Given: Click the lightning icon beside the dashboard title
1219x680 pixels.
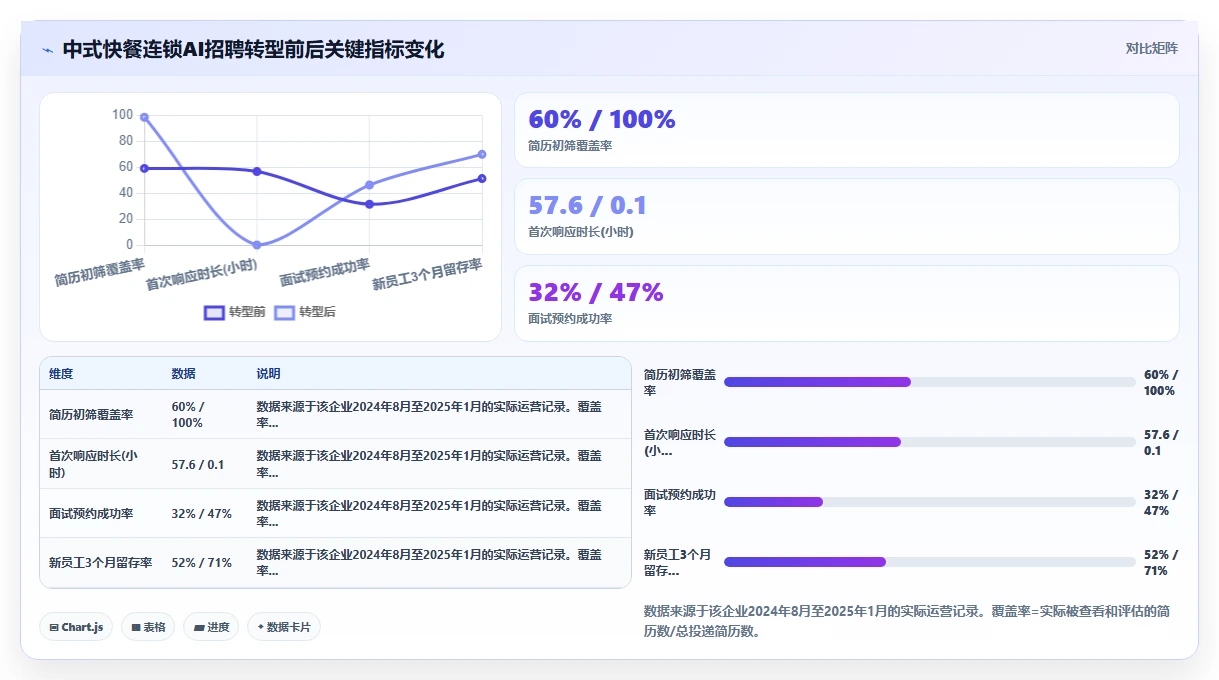Looking at the screenshot, I should tap(48, 50).
